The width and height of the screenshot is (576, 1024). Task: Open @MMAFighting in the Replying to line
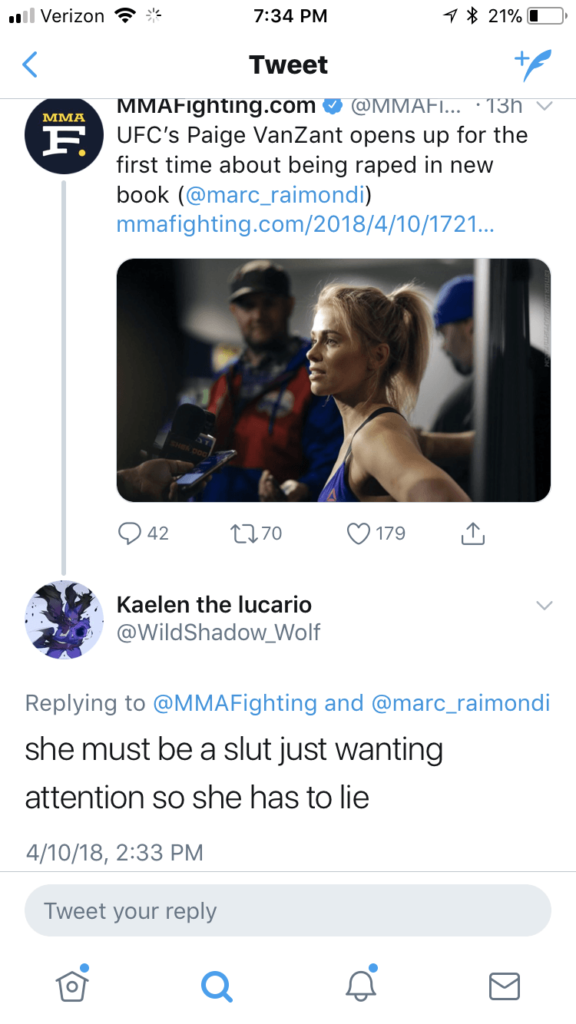click(234, 703)
